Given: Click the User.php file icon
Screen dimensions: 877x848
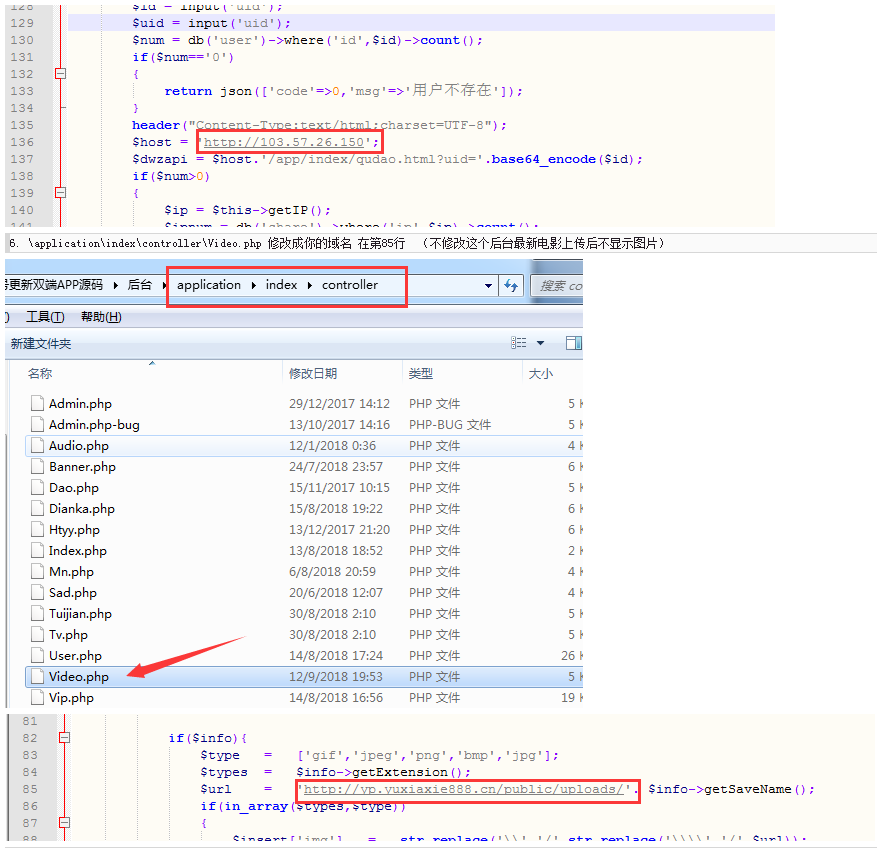Looking at the screenshot, I should click(37, 656).
